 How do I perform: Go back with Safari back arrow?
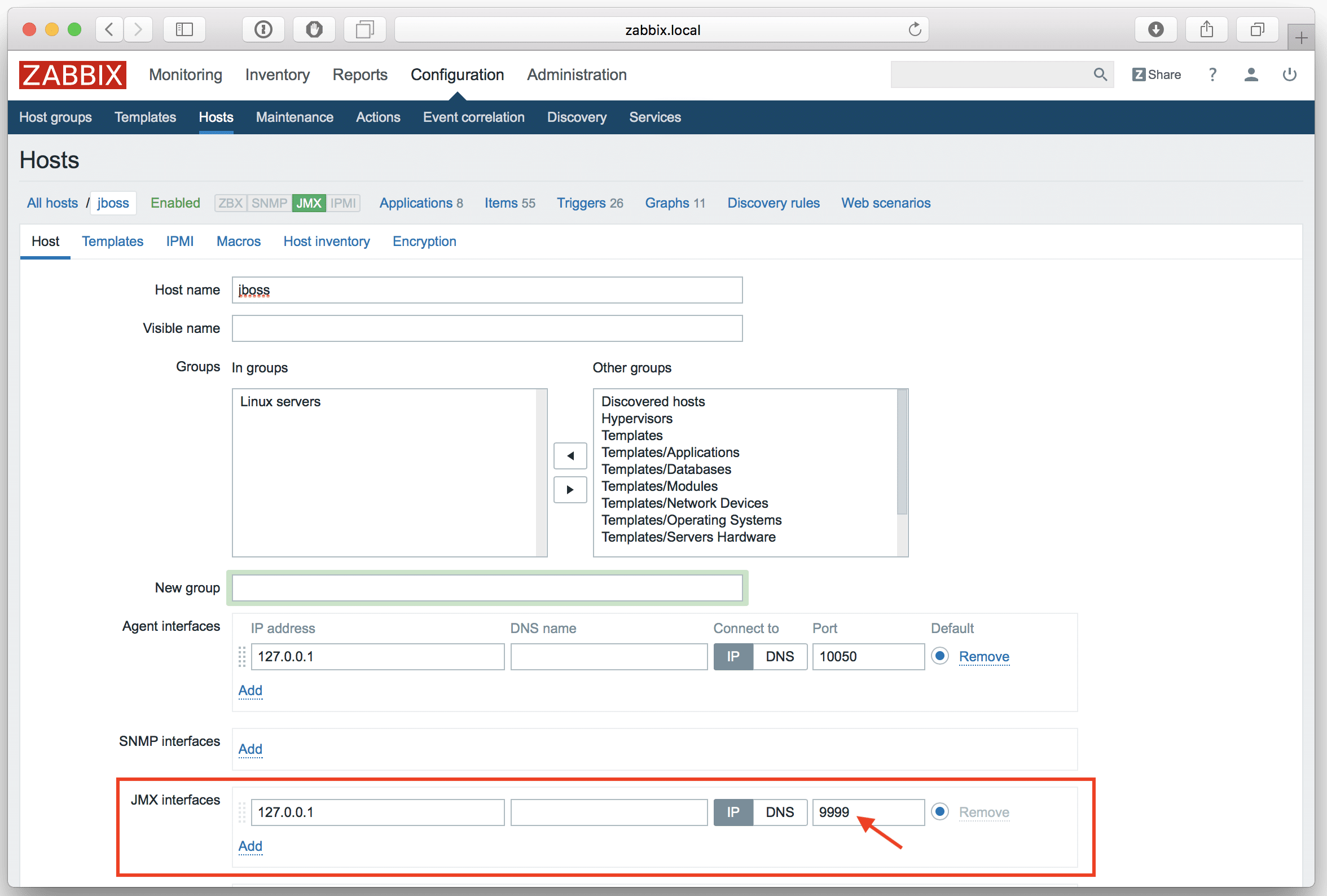[x=109, y=29]
